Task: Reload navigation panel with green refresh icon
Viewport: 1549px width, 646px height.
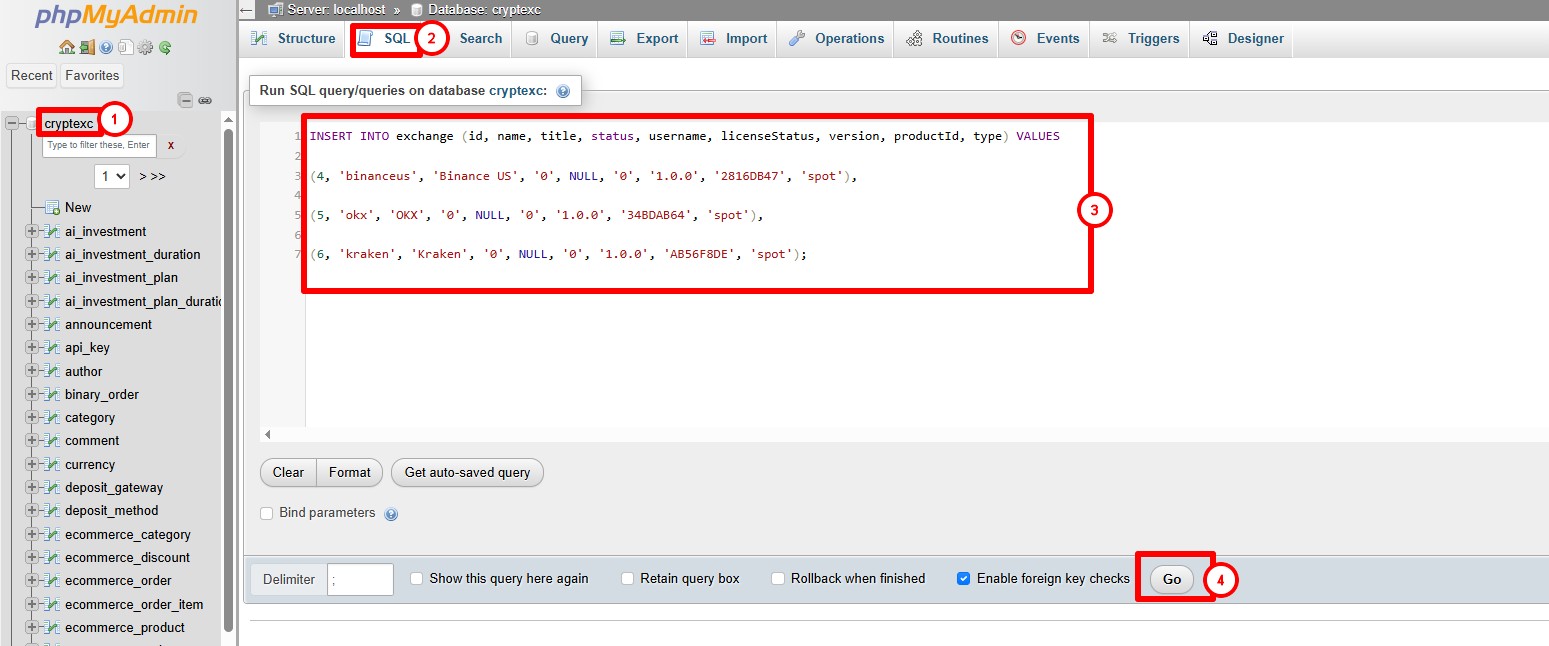Action: point(165,47)
